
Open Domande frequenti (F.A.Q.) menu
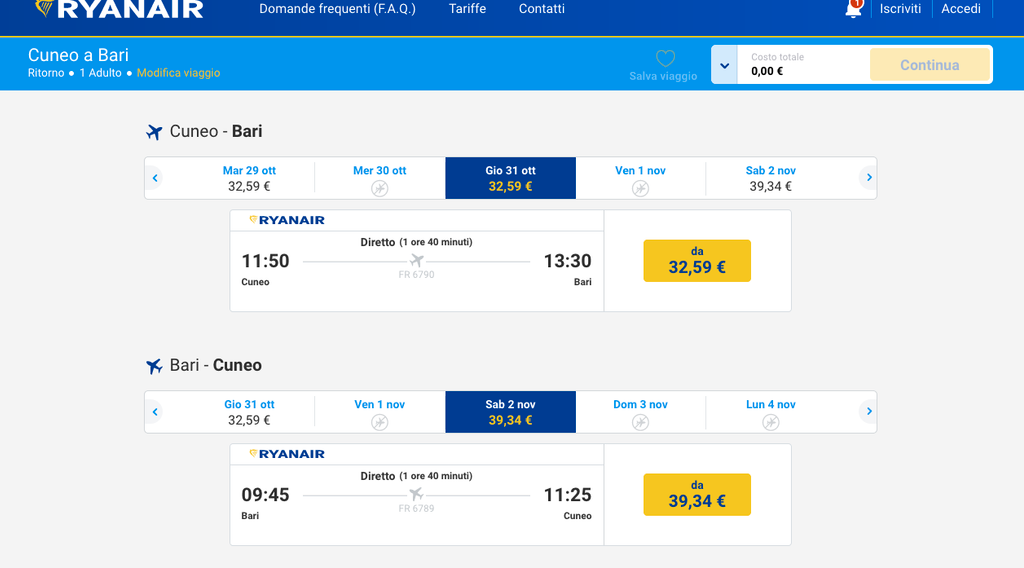pyautogui.click(x=337, y=9)
